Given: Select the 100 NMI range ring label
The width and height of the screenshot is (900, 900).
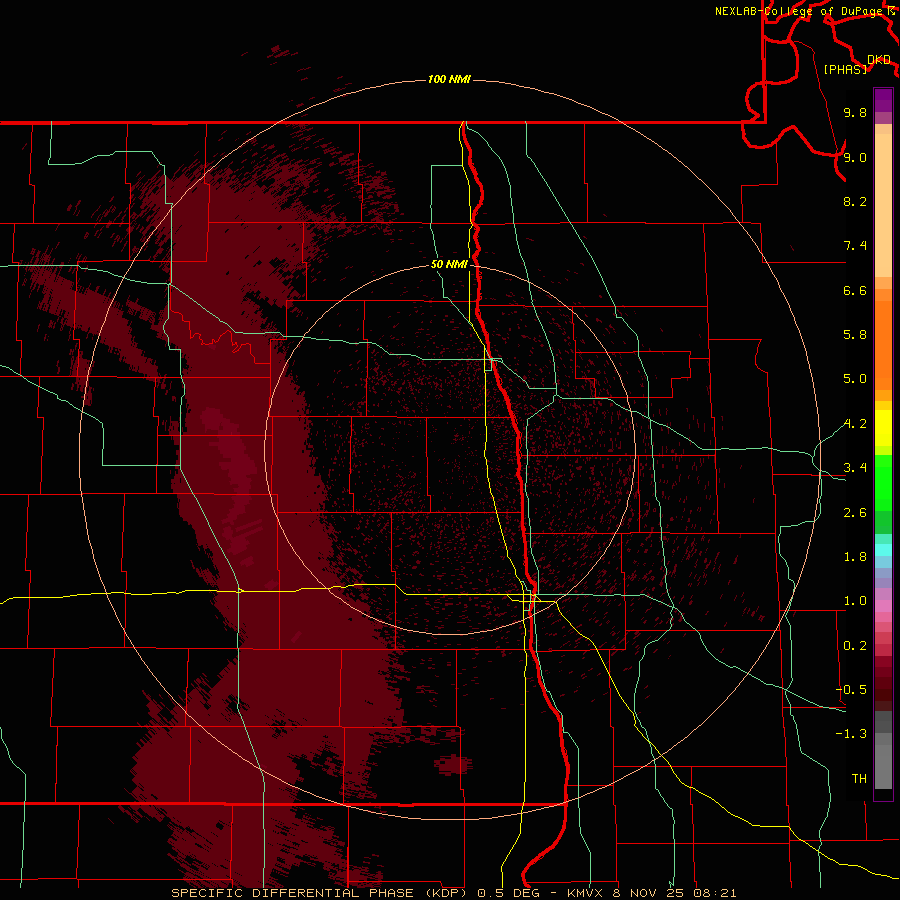Looking at the screenshot, I should coord(449,79).
